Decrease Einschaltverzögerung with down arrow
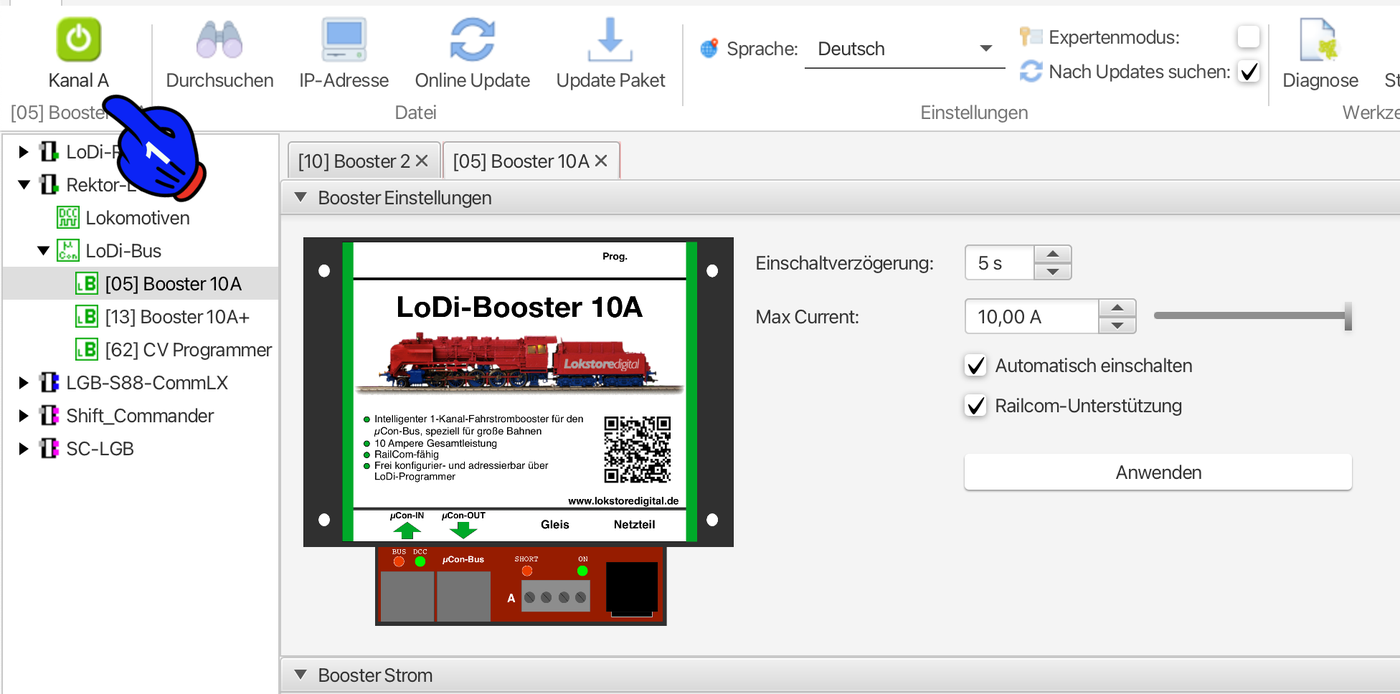Screen dimensions: 1400x694 [x=1052, y=271]
